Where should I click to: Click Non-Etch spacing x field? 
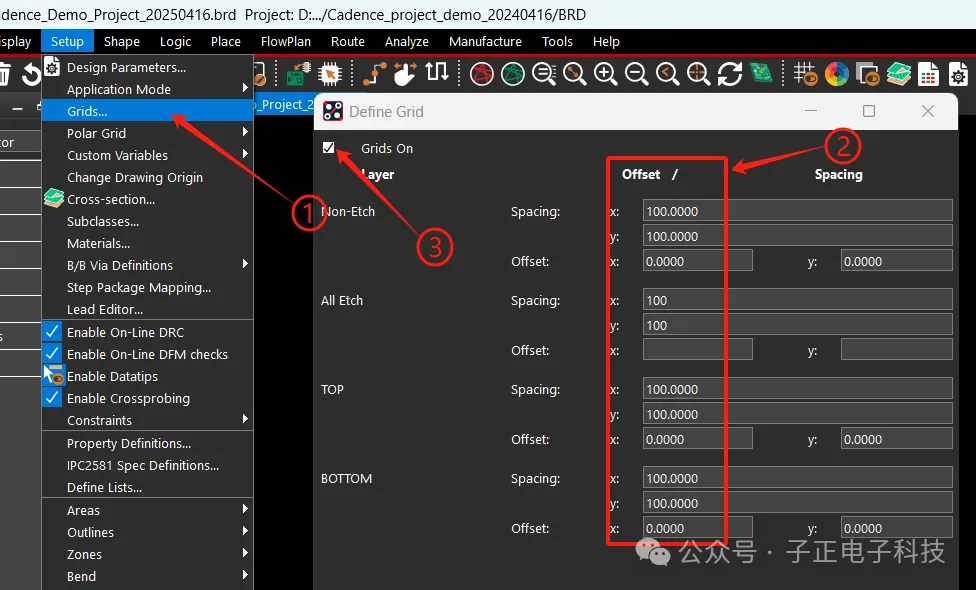click(797, 210)
